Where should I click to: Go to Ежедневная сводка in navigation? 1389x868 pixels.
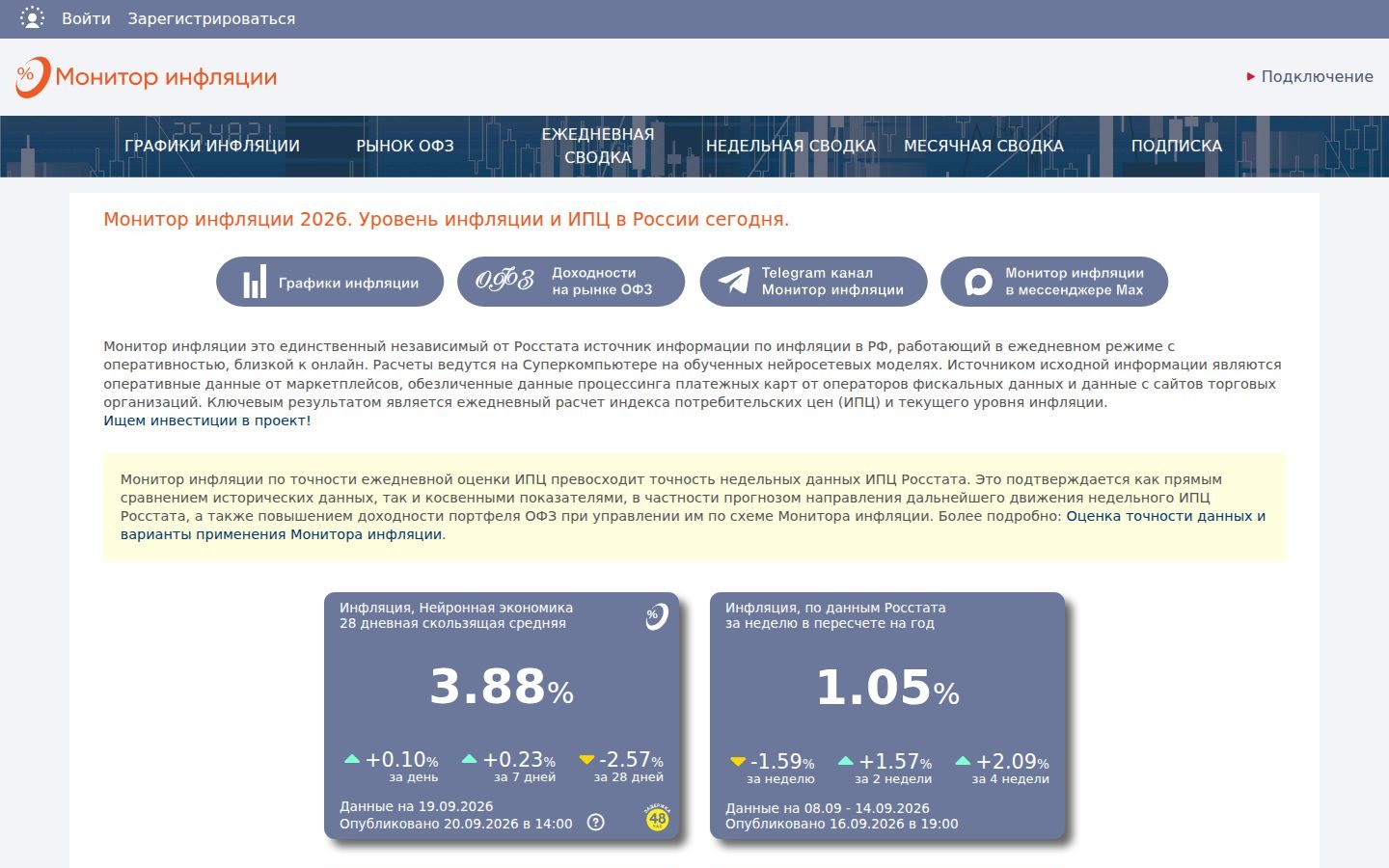[598, 146]
